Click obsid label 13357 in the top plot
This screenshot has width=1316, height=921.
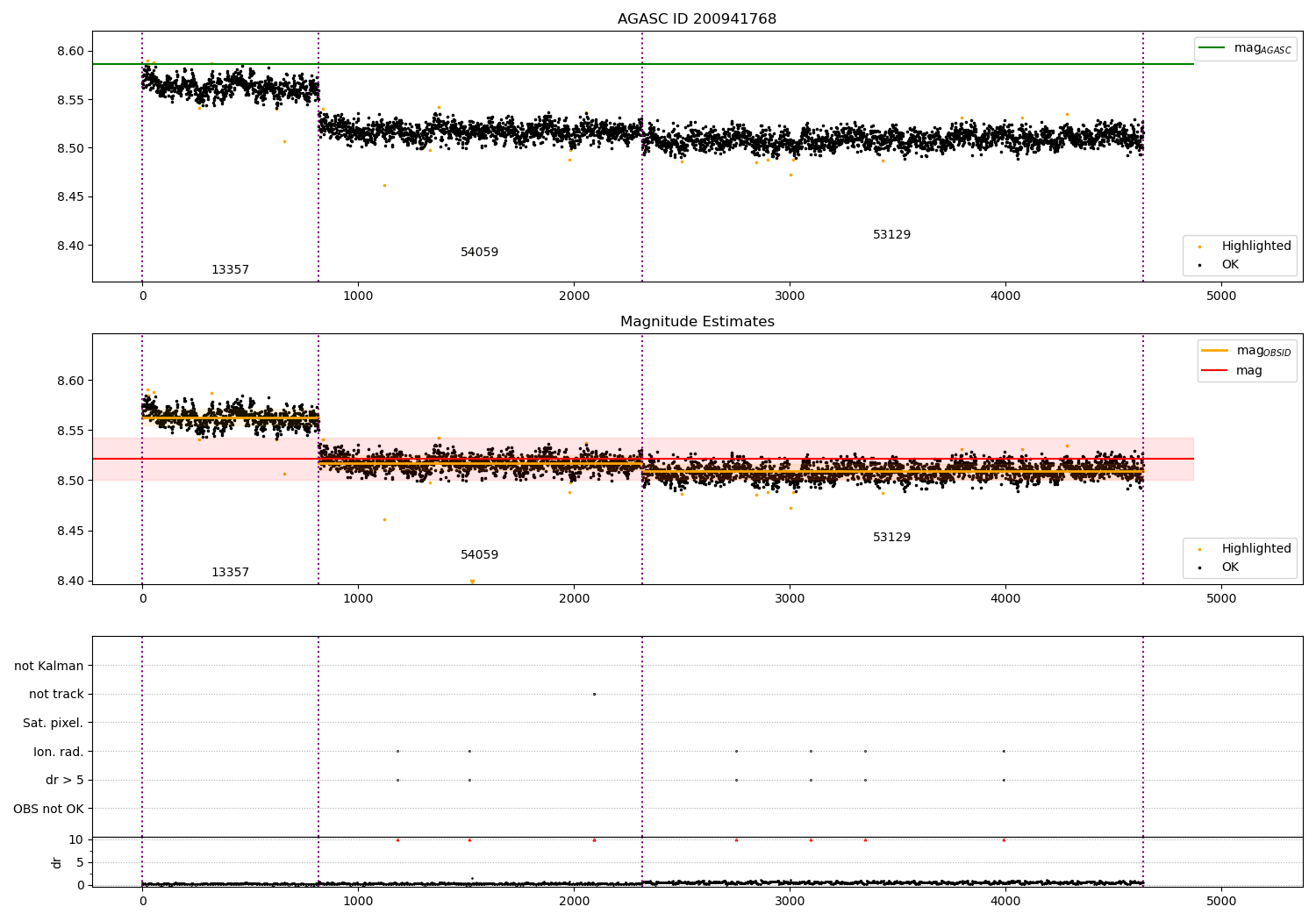230,270
